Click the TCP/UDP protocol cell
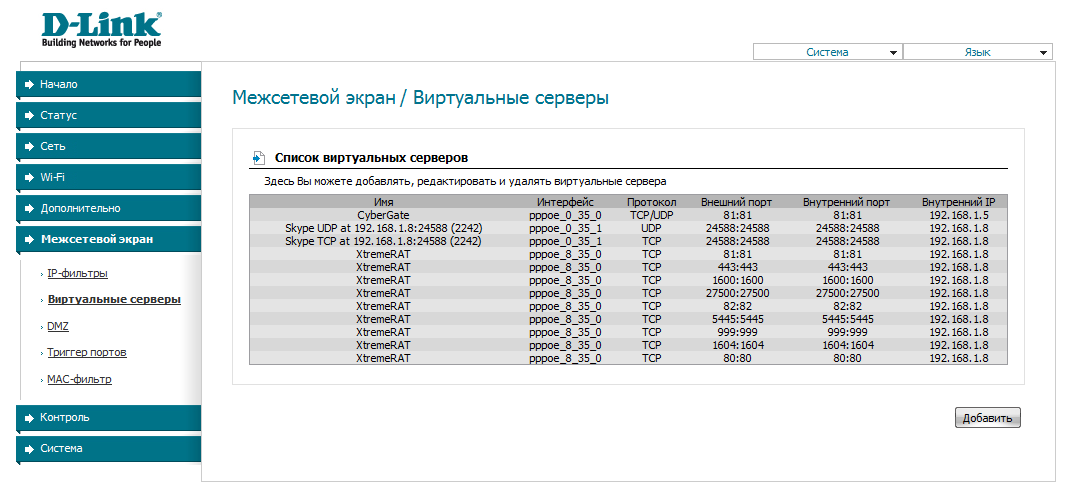The height and width of the screenshot is (499, 1092). tap(651, 215)
